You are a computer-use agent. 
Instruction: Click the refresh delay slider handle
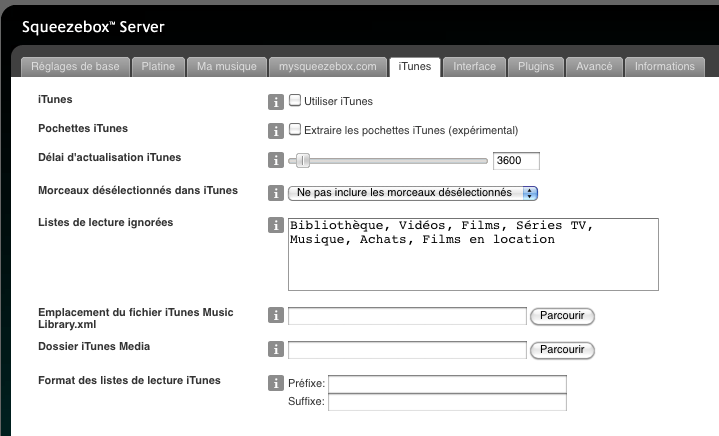coord(303,160)
